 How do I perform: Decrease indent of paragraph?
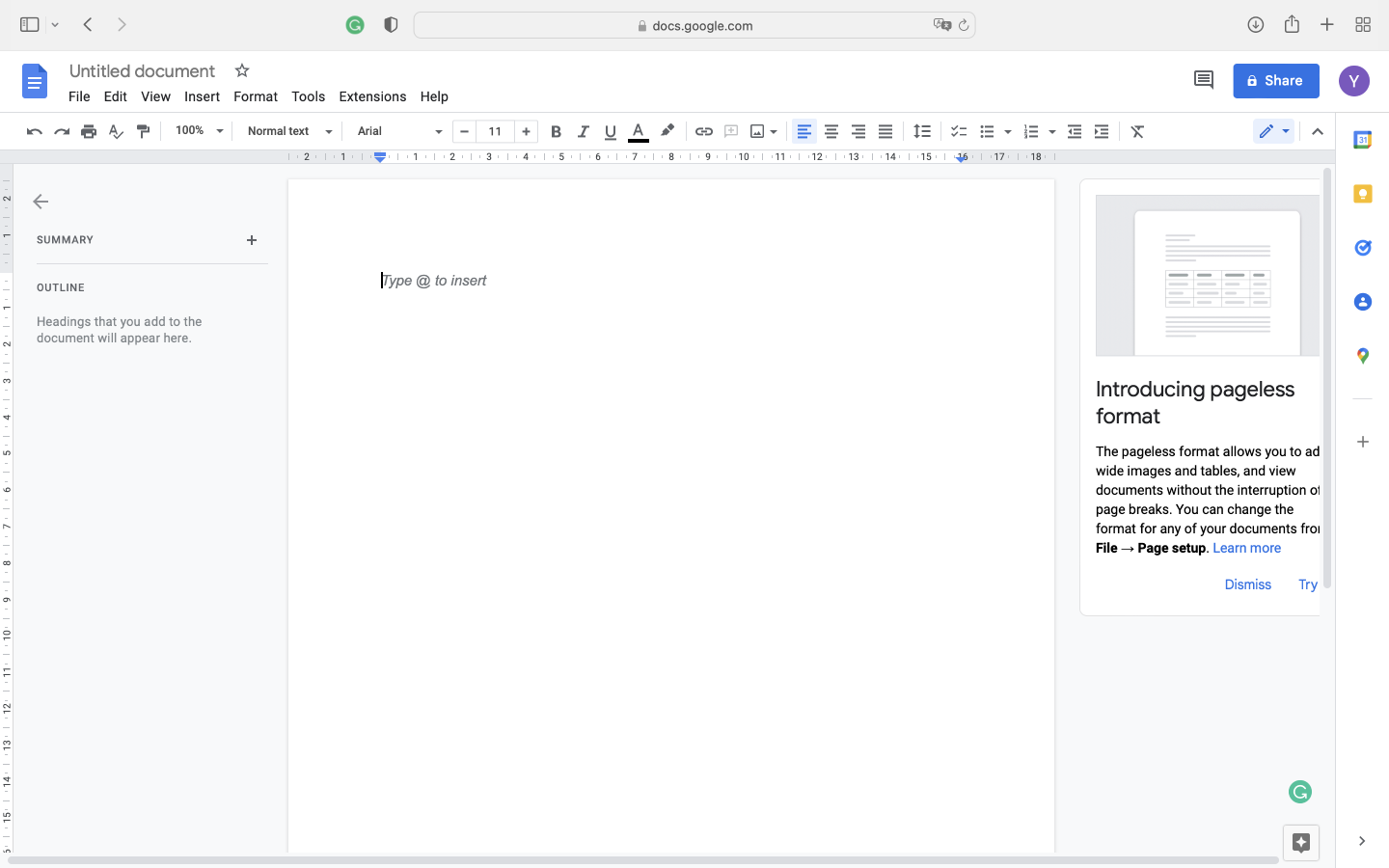point(1075,131)
